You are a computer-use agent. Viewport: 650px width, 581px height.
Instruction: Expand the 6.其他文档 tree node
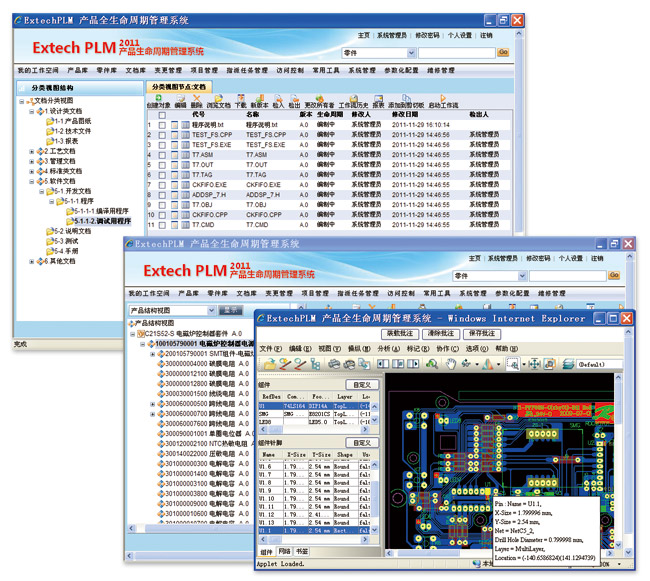(x=32, y=261)
